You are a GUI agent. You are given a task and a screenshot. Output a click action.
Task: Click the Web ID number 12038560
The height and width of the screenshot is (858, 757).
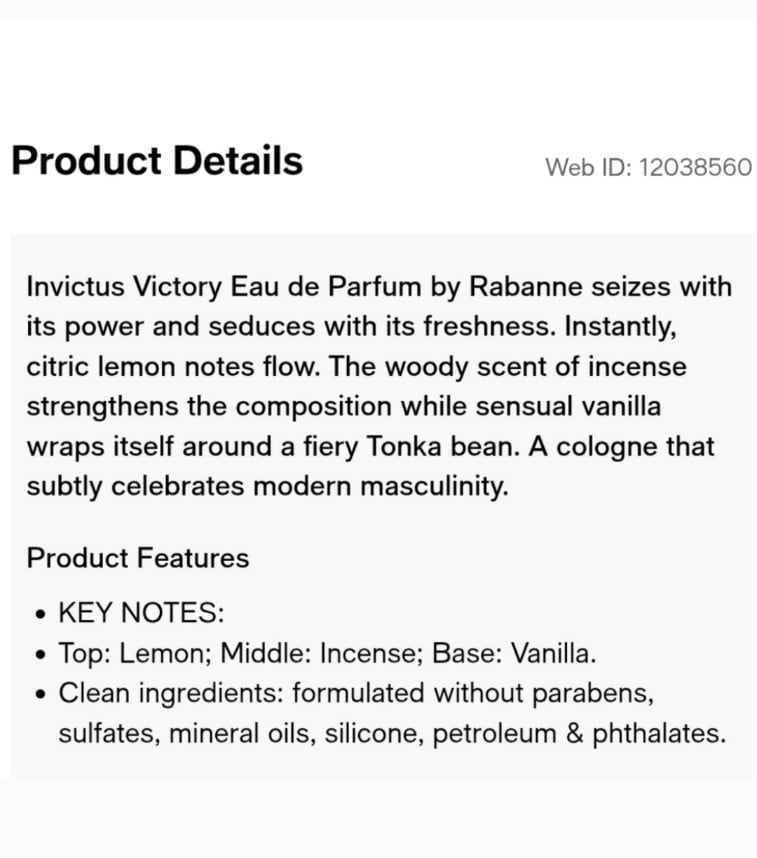pyautogui.click(x=695, y=167)
